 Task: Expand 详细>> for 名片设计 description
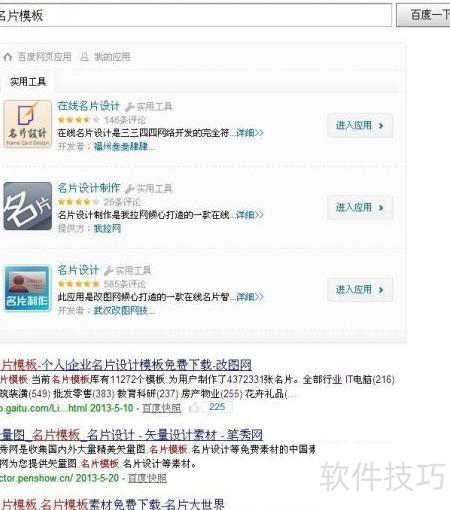pos(249,297)
